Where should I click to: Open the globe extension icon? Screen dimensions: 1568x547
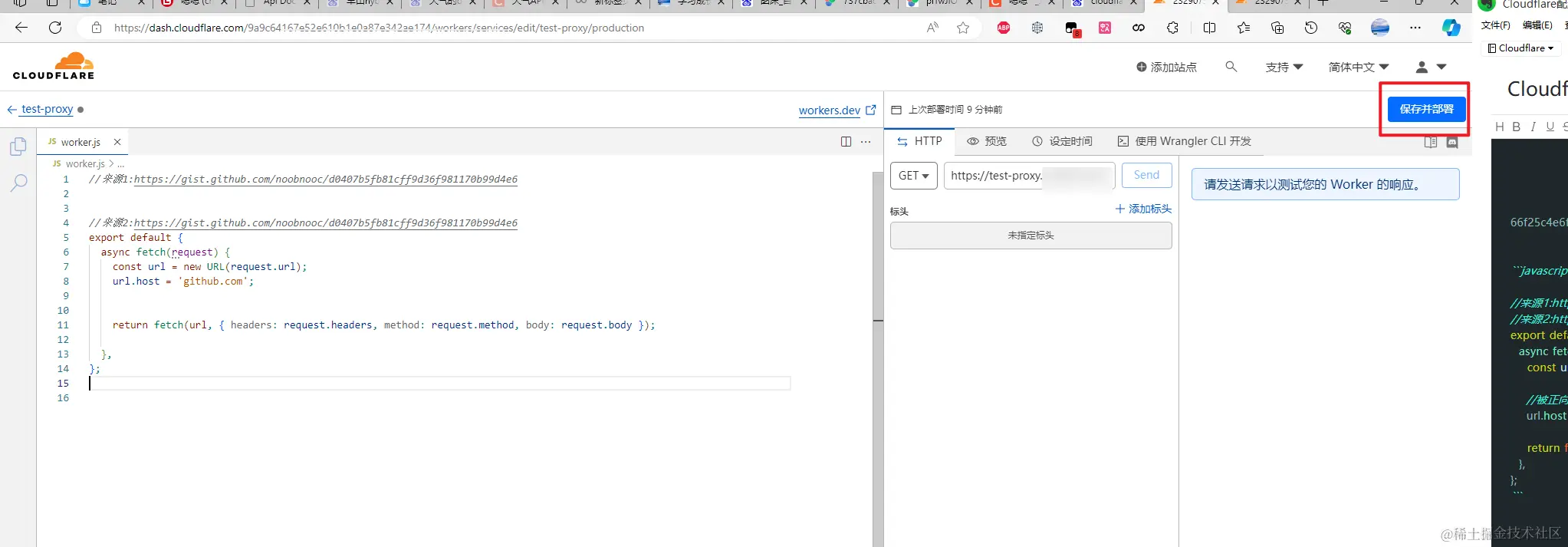[1037, 28]
